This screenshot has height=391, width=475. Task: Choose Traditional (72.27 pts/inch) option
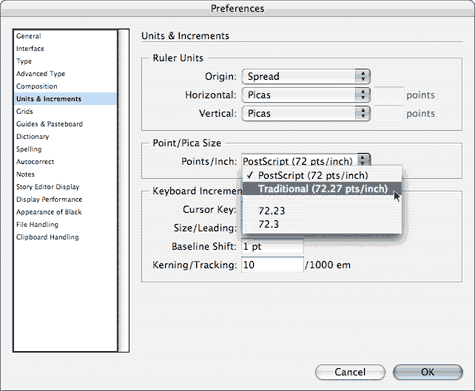pyautogui.click(x=322, y=189)
